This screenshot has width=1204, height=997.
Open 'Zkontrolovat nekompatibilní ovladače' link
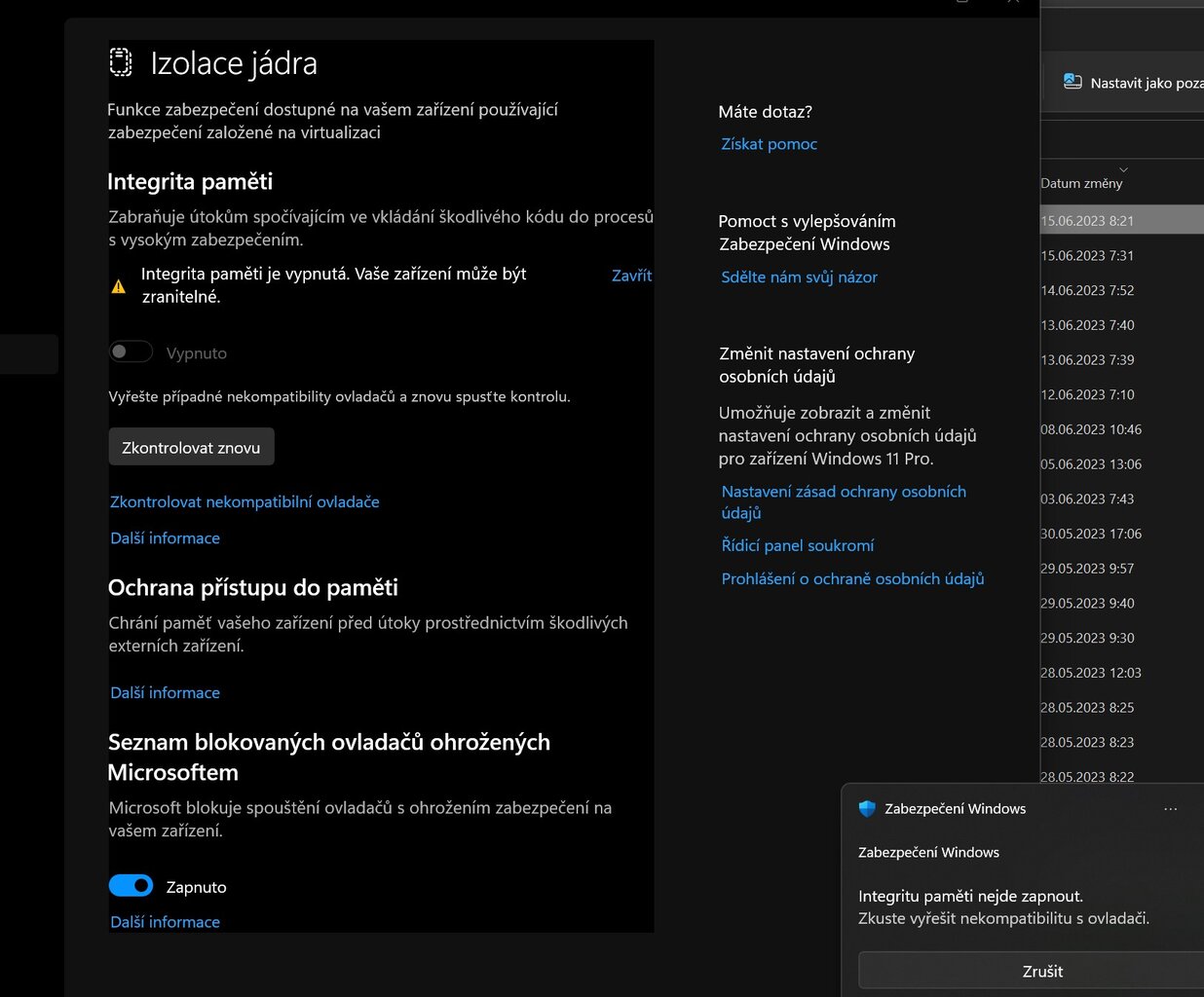(245, 502)
